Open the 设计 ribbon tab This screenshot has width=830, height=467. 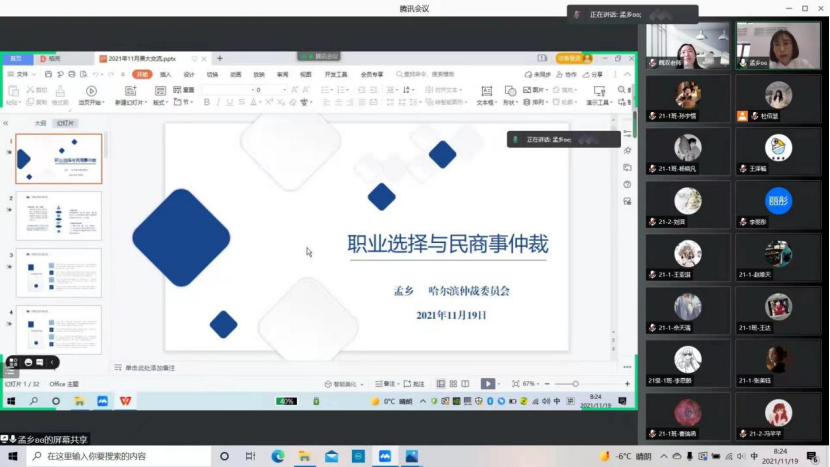189,74
